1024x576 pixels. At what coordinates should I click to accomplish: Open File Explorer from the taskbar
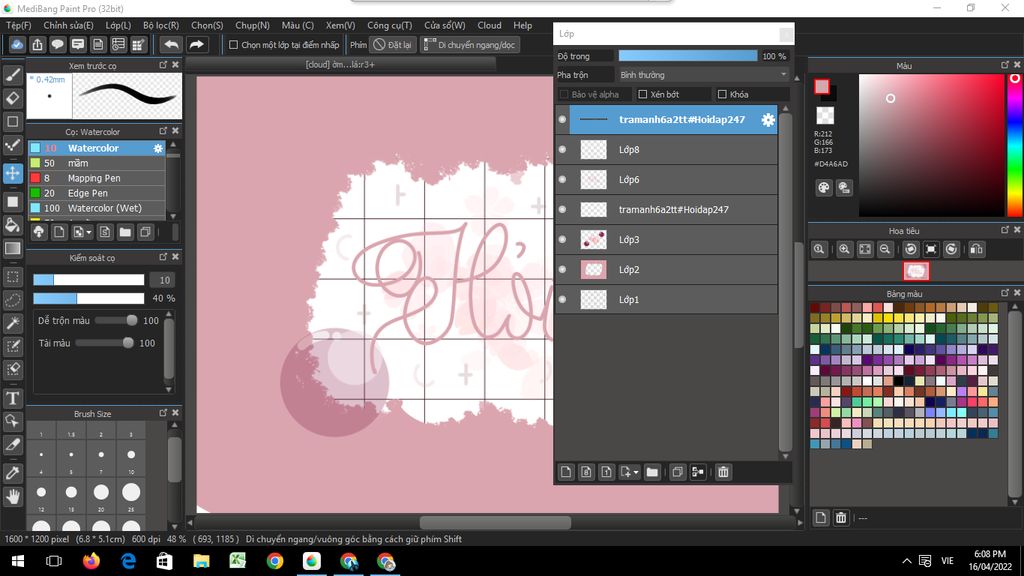[201, 561]
